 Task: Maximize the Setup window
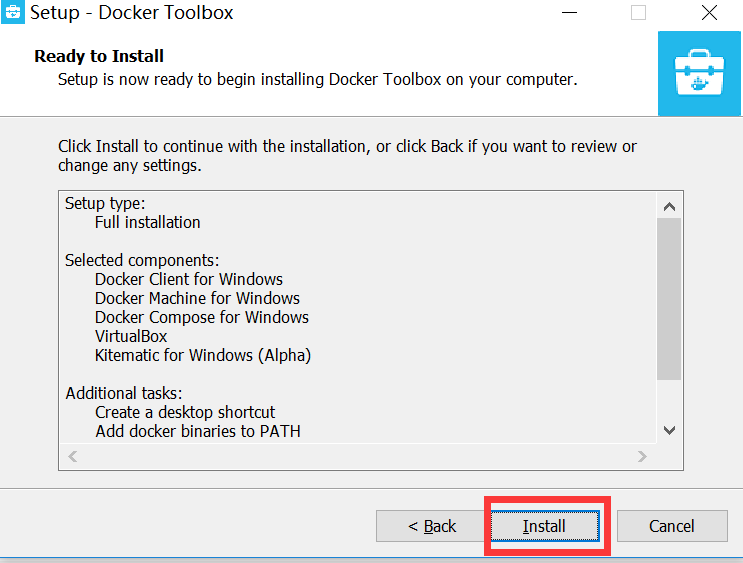pyautogui.click(x=638, y=14)
